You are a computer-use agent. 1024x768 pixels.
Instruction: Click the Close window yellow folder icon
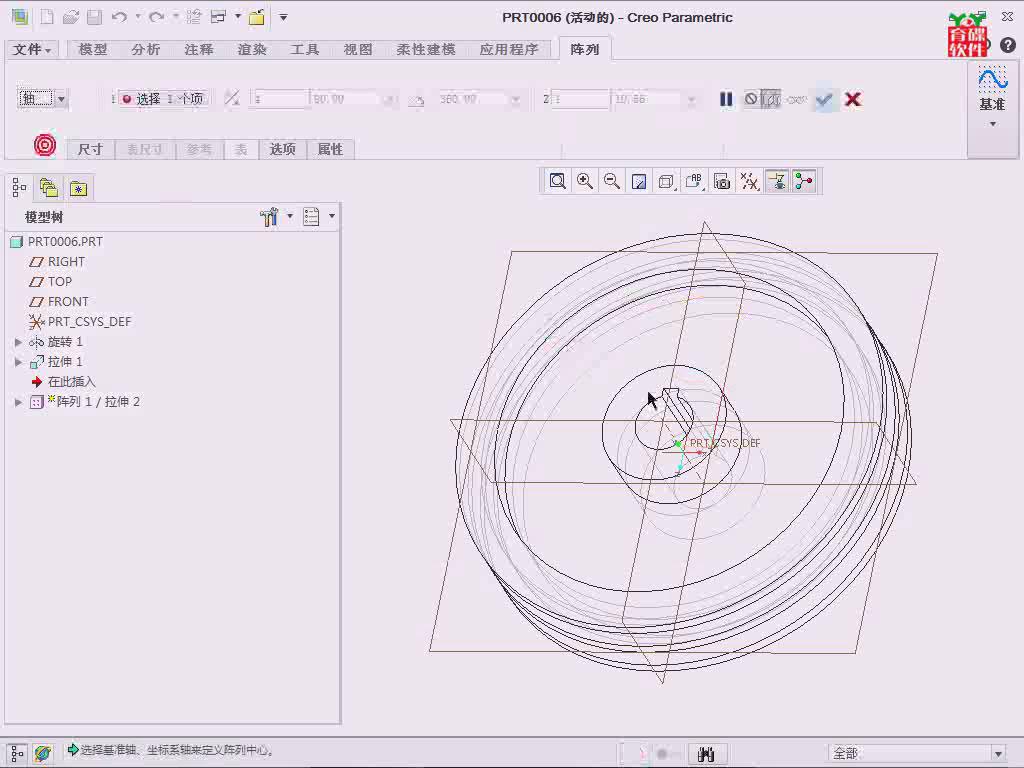pyautogui.click(x=257, y=17)
